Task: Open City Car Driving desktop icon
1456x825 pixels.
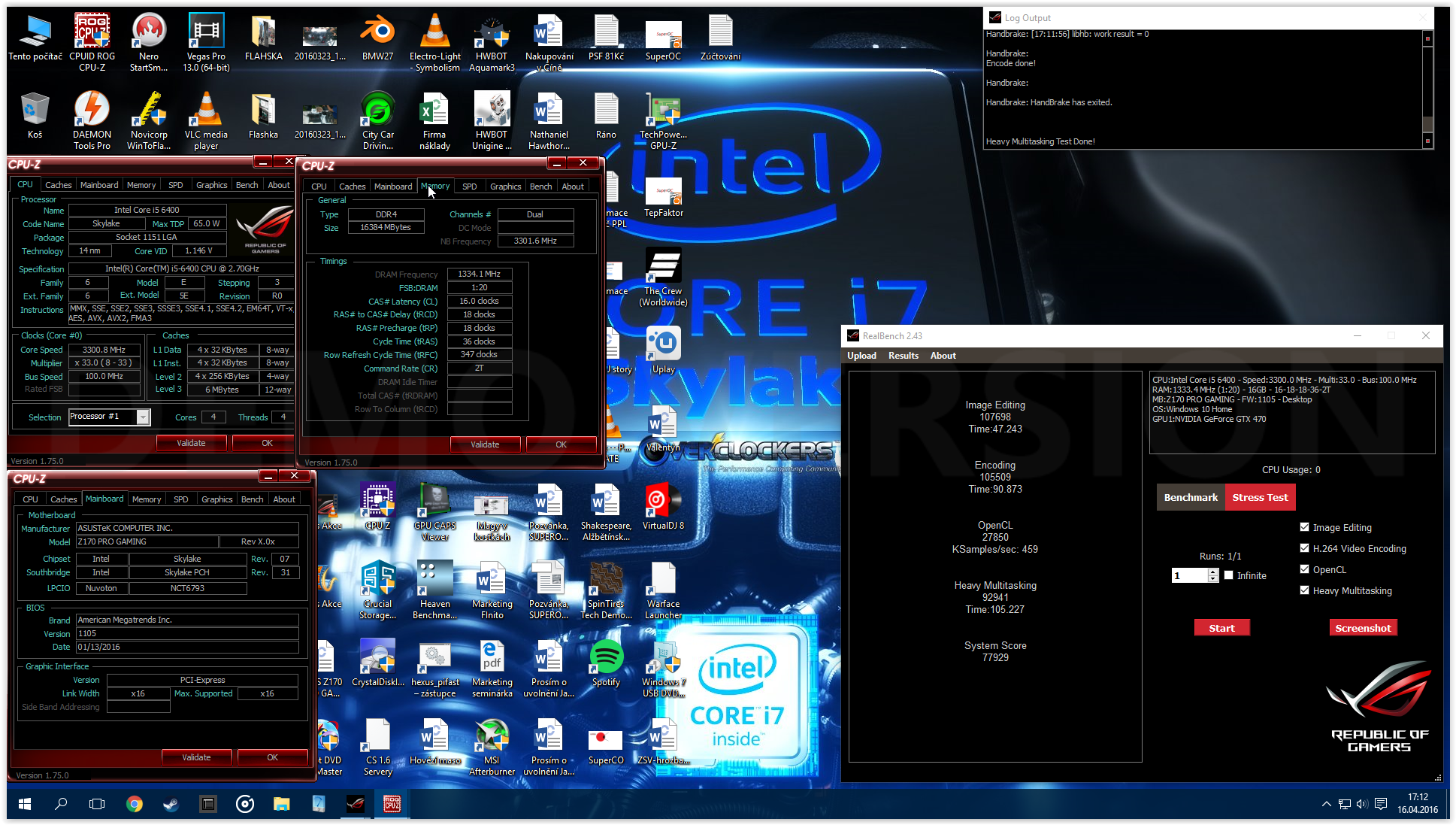Action: point(377,120)
